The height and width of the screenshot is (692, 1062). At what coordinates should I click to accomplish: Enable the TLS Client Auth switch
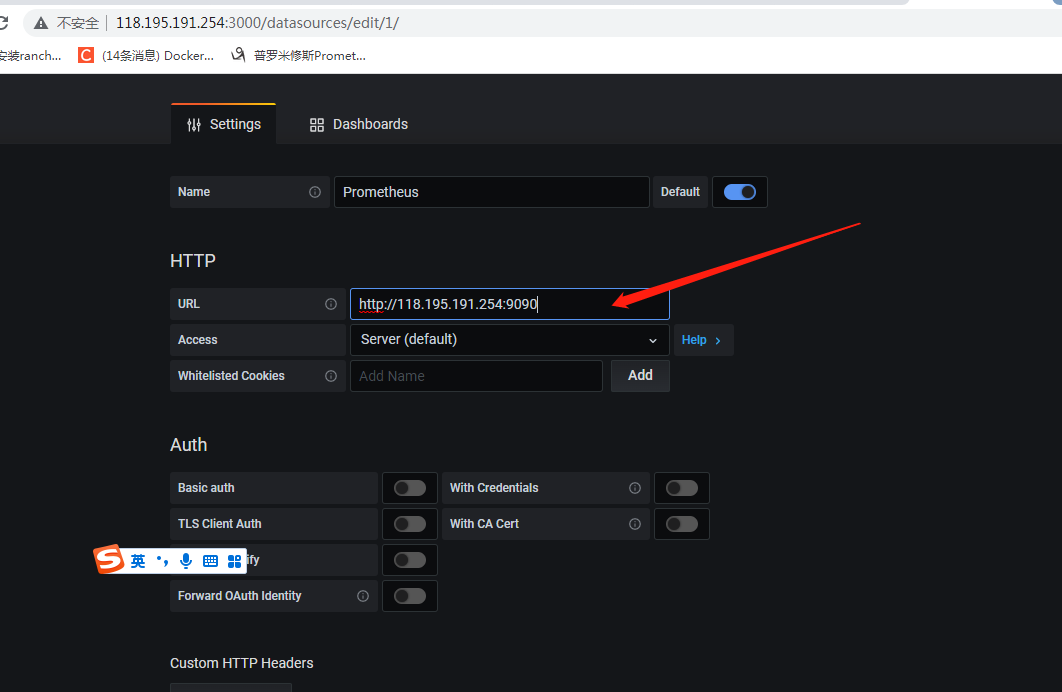(x=410, y=524)
